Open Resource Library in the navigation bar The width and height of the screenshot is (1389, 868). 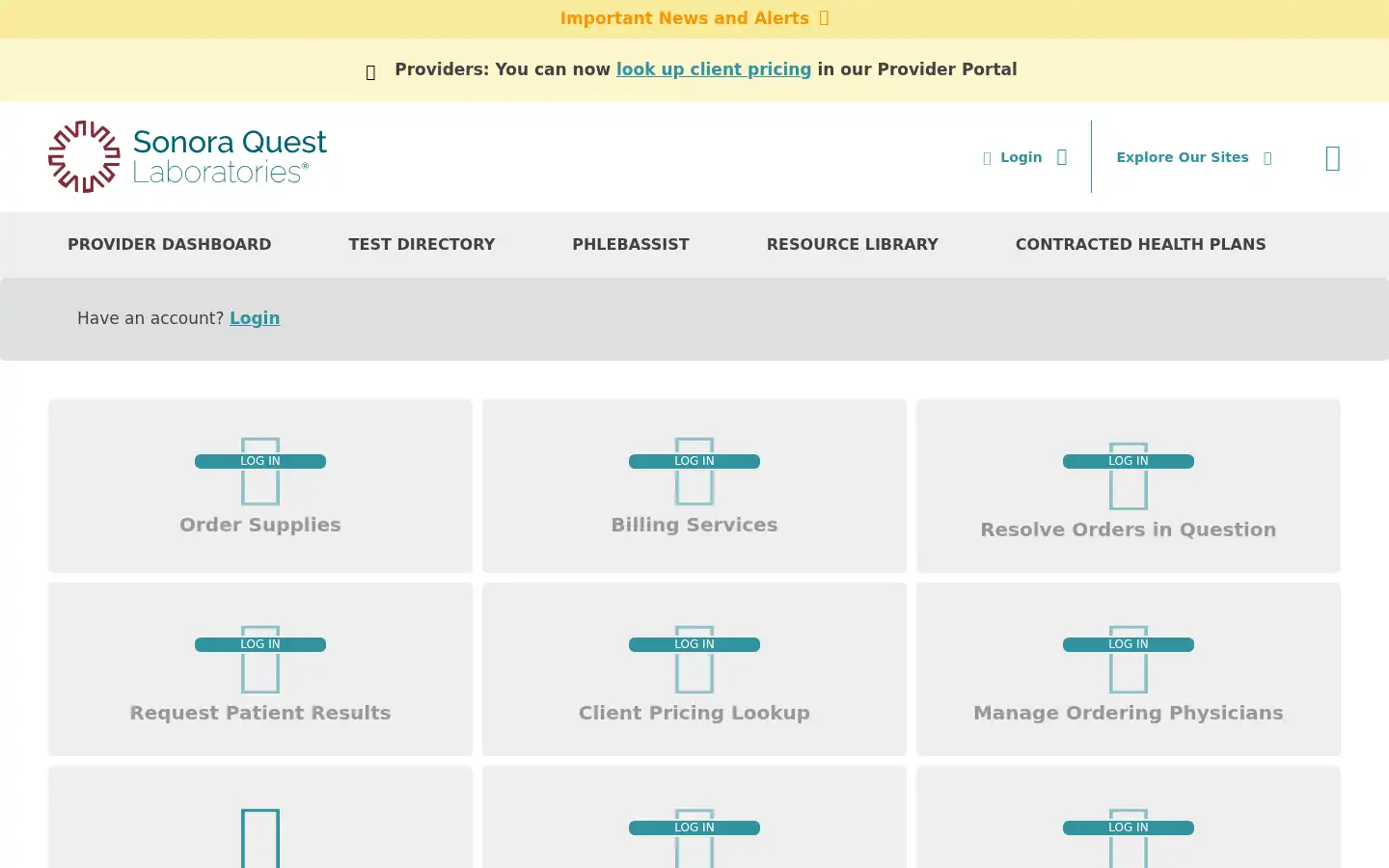(x=853, y=245)
